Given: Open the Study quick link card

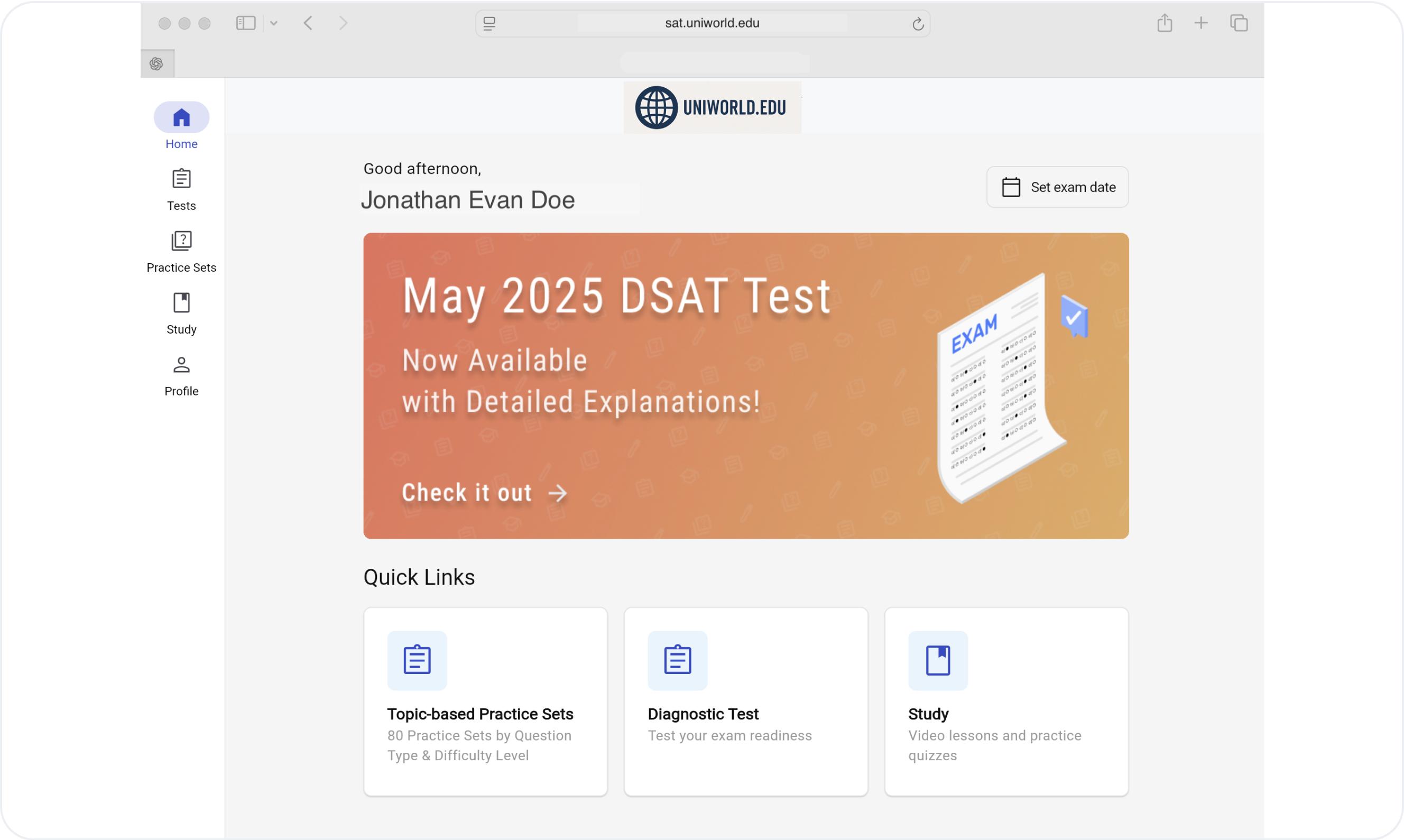Looking at the screenshot, I should point(1005,701).
